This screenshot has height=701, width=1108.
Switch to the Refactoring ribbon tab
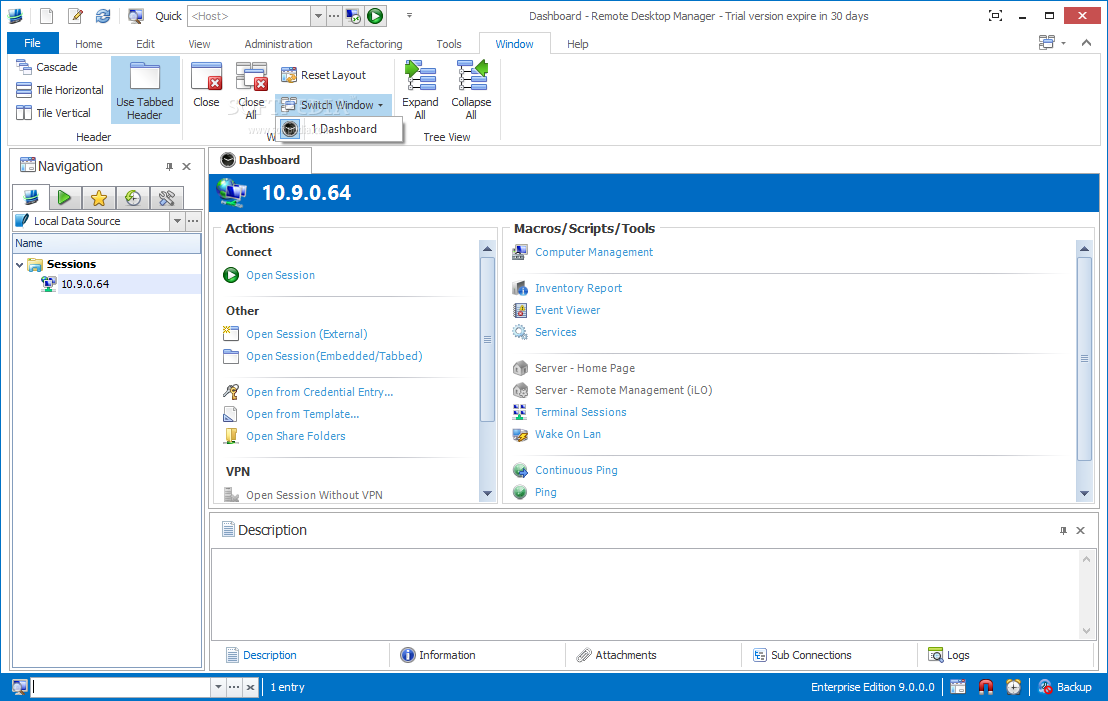coord(375,44)
